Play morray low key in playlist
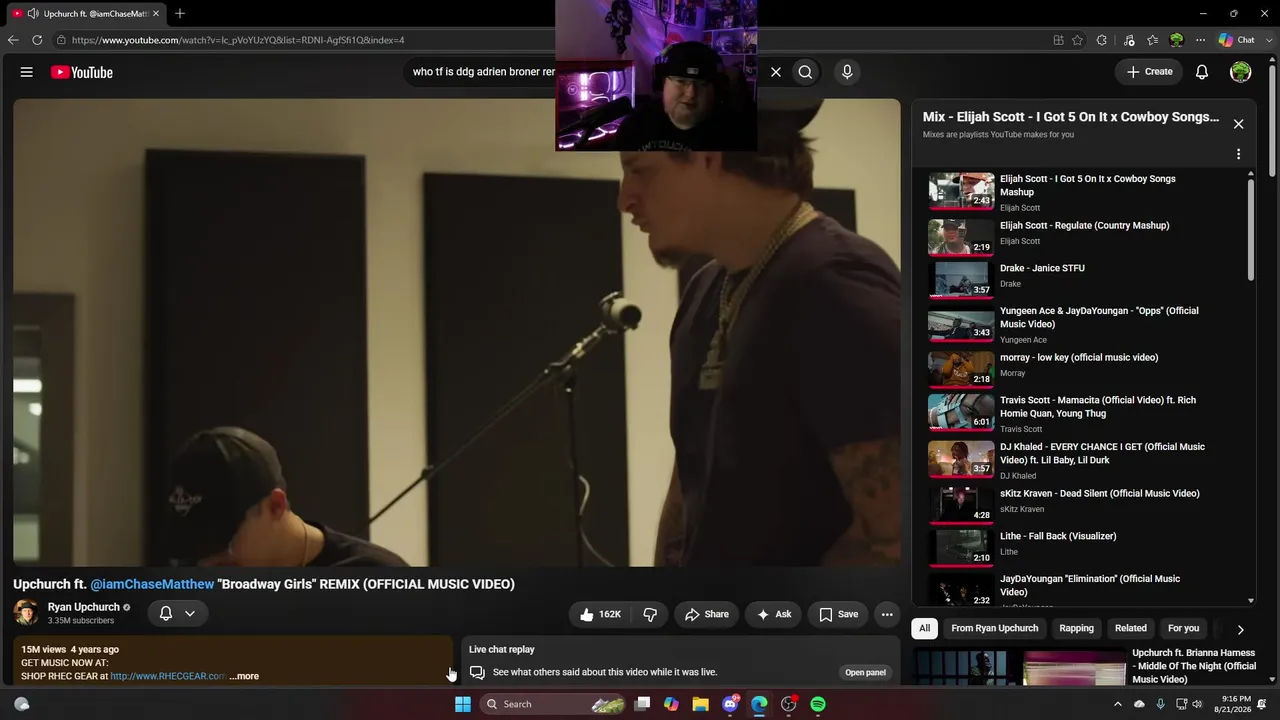The image size is (1280, 720). coord(1085,368)
